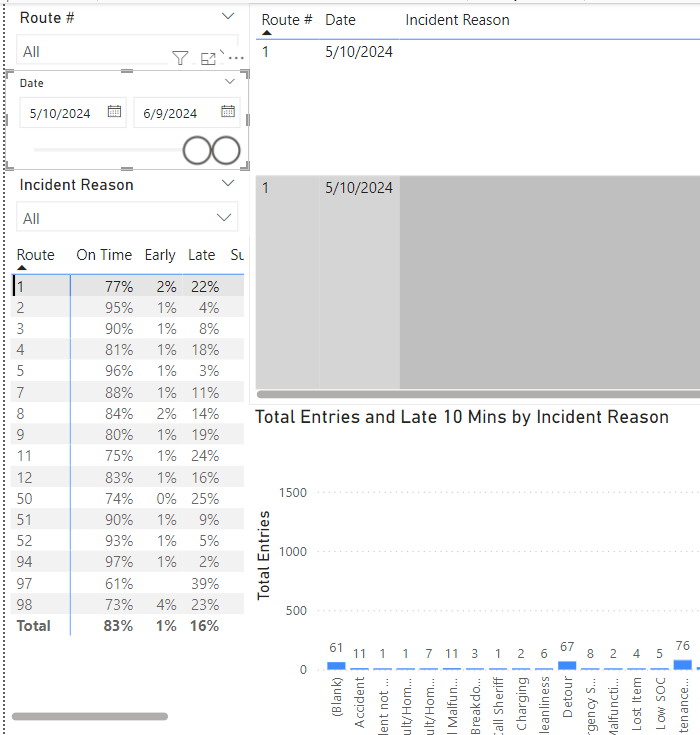The width and height of the screenshot is (700, 735).
Task: Click the (Blank) bar labeled 61
Action: 336,666
